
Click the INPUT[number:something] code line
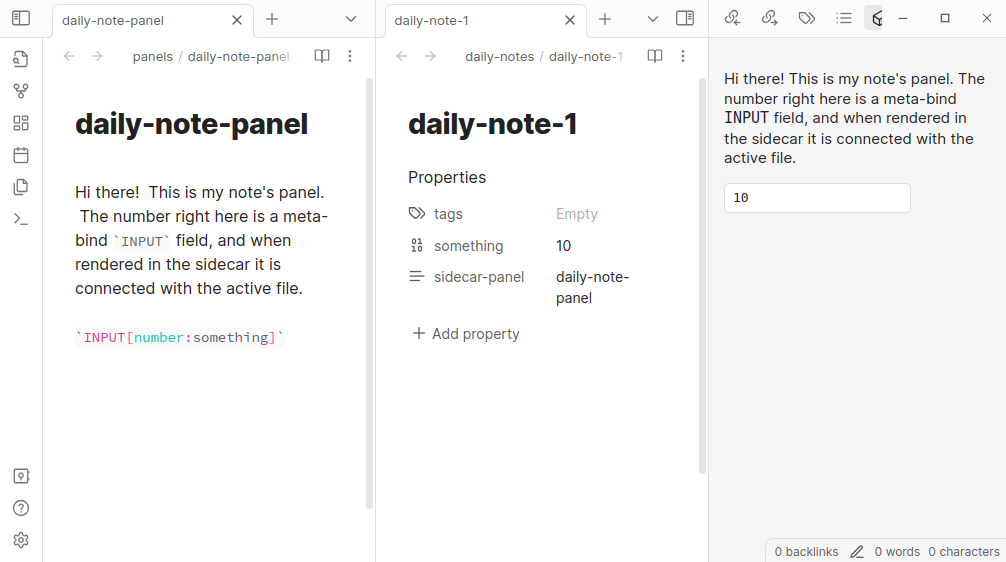(x=180, y=337)
